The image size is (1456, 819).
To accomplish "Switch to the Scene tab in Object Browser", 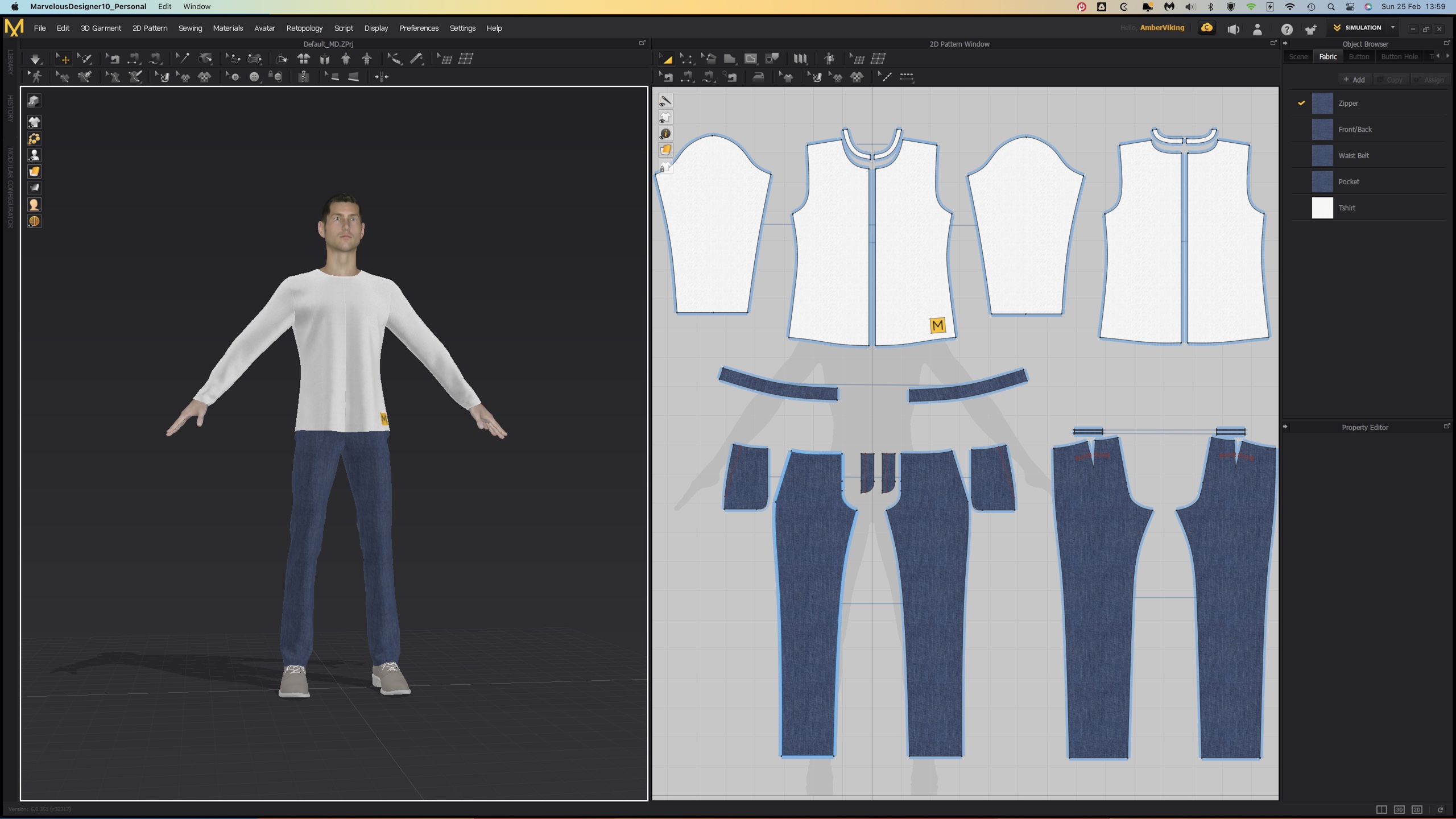I will point(1299,56).
